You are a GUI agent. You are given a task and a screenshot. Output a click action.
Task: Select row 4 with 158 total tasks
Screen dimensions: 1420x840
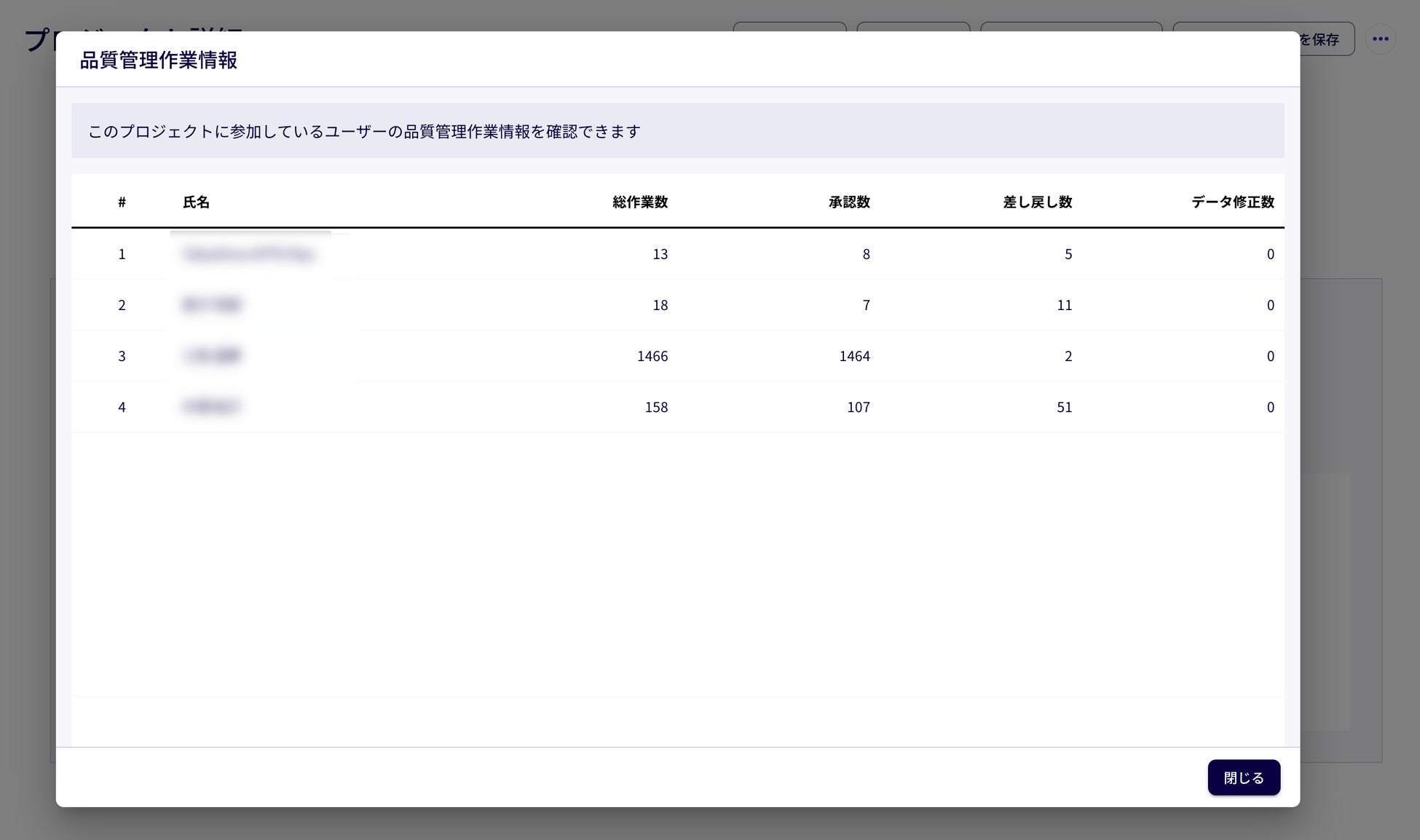[x=655, y=407]
